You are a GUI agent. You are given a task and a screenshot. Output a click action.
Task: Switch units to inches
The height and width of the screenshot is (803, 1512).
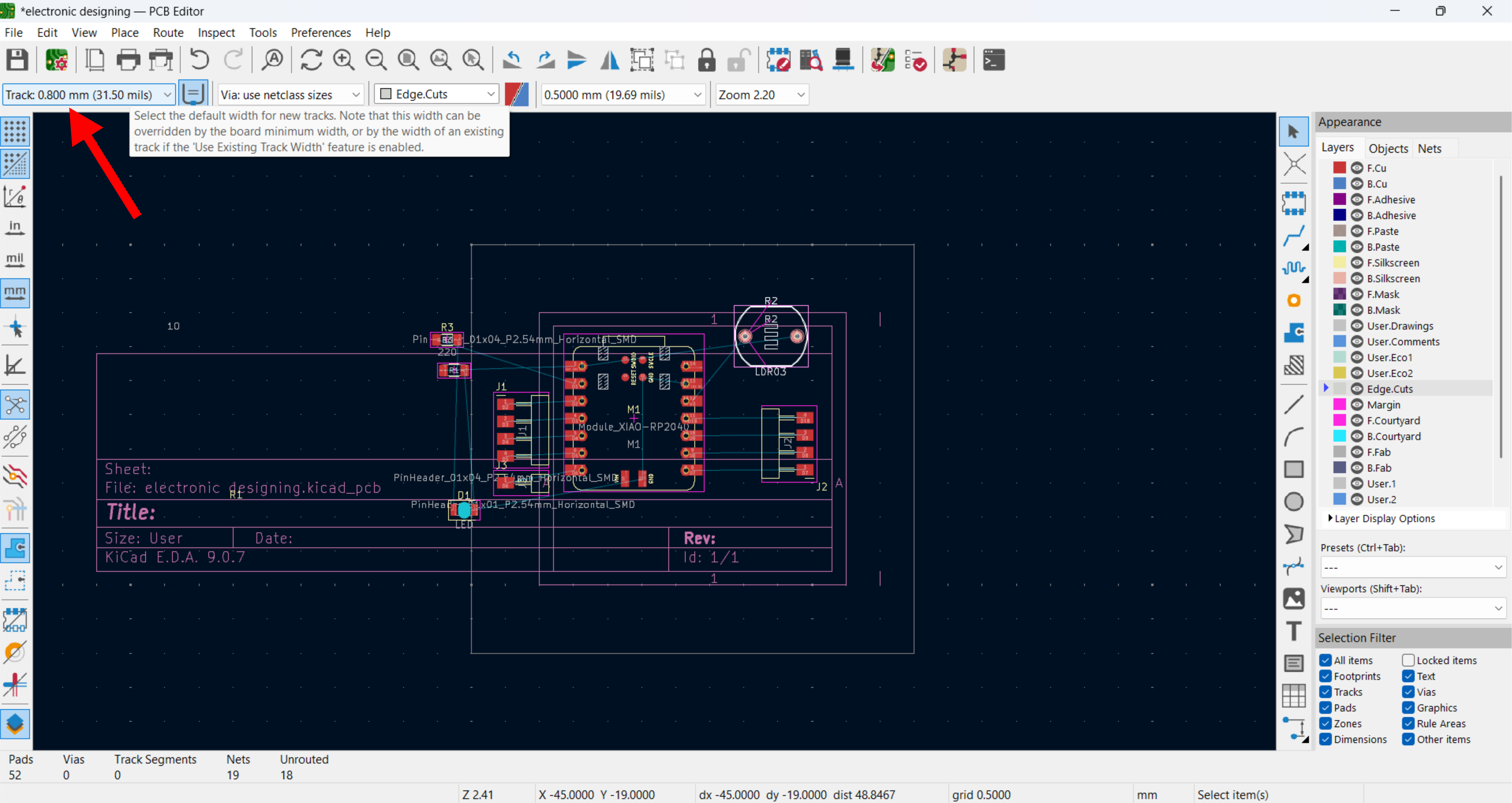tap(15, 228)
